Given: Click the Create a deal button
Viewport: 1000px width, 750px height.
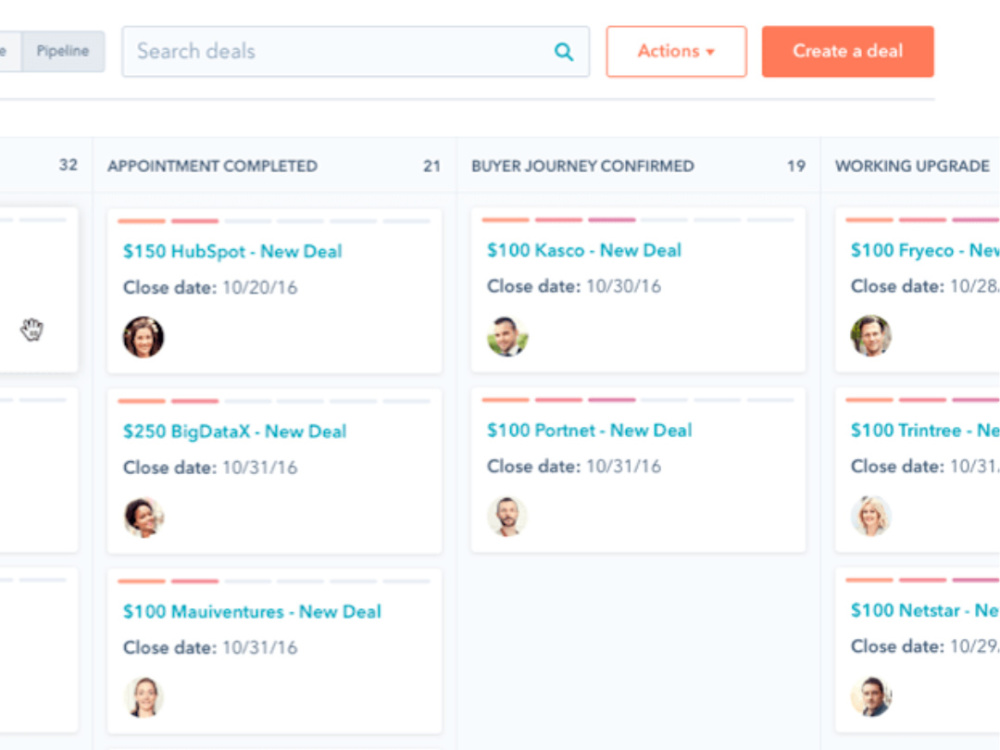Looking at the screenshot, I should 848,52.
